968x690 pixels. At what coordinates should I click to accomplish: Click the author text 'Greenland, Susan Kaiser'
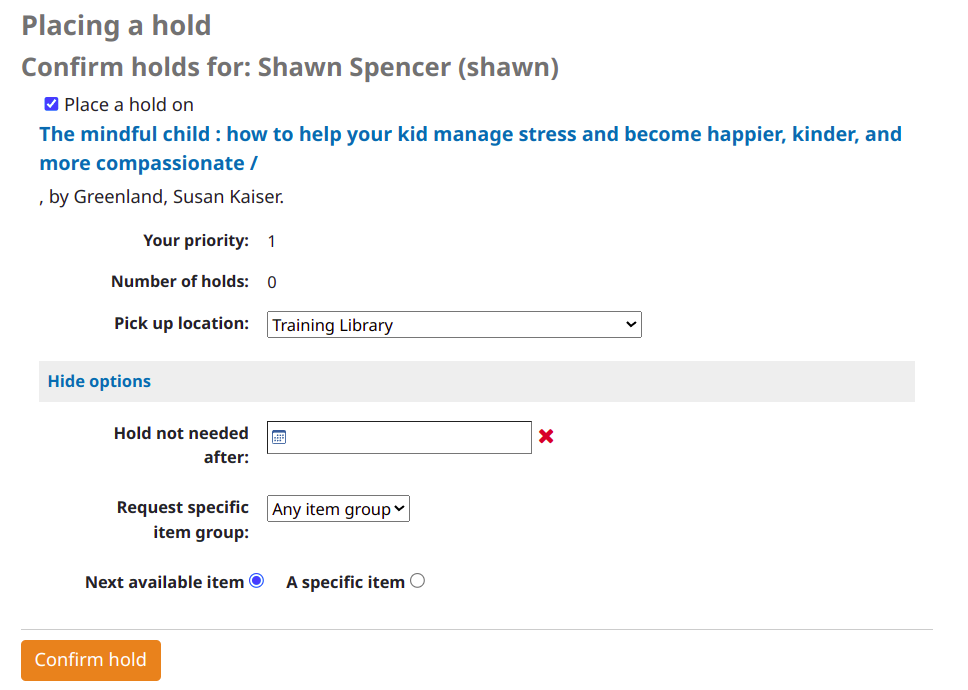pos(178,197)
